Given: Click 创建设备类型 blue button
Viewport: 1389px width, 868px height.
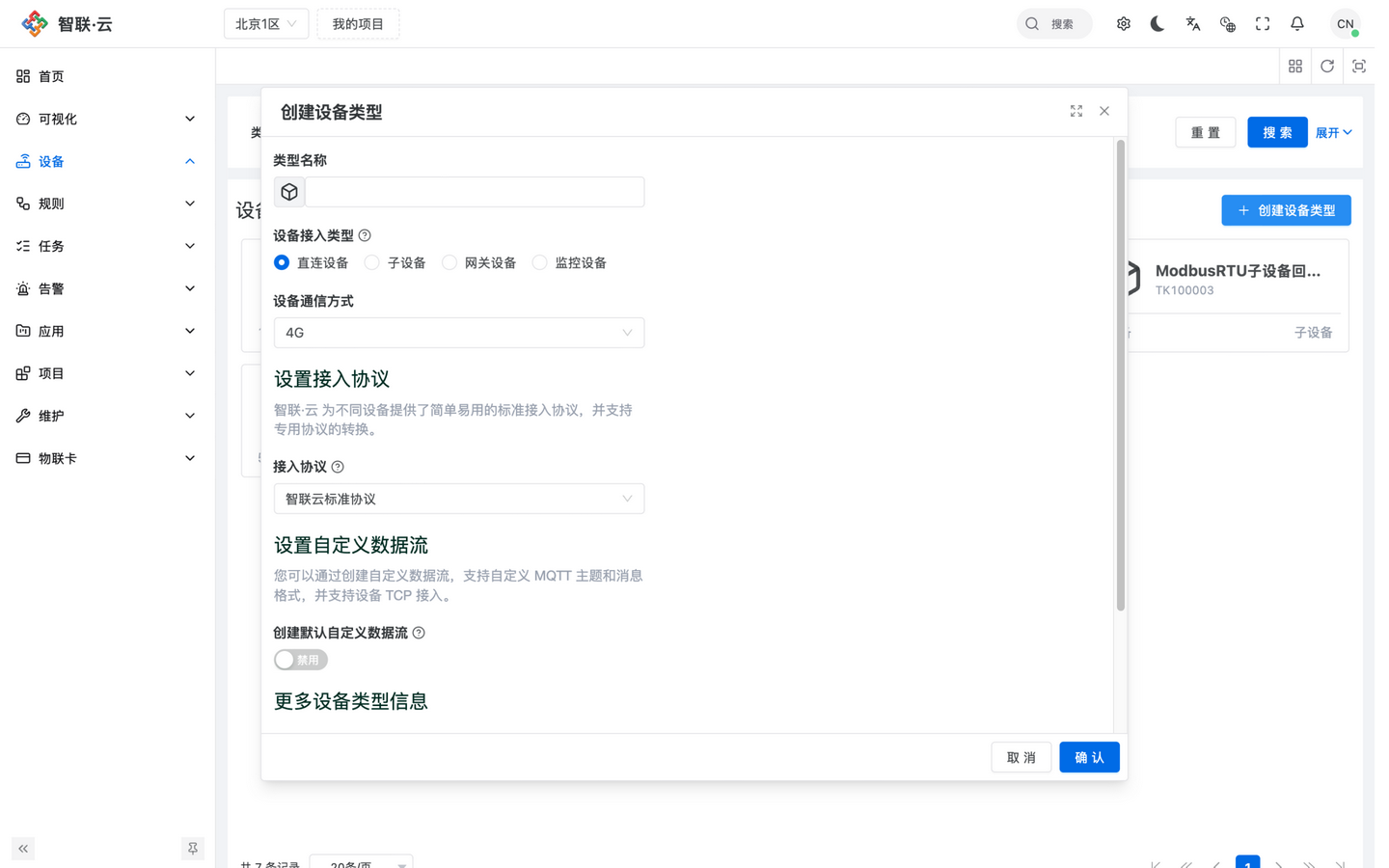Looking at the screenshot, I should coord(1286,210).
